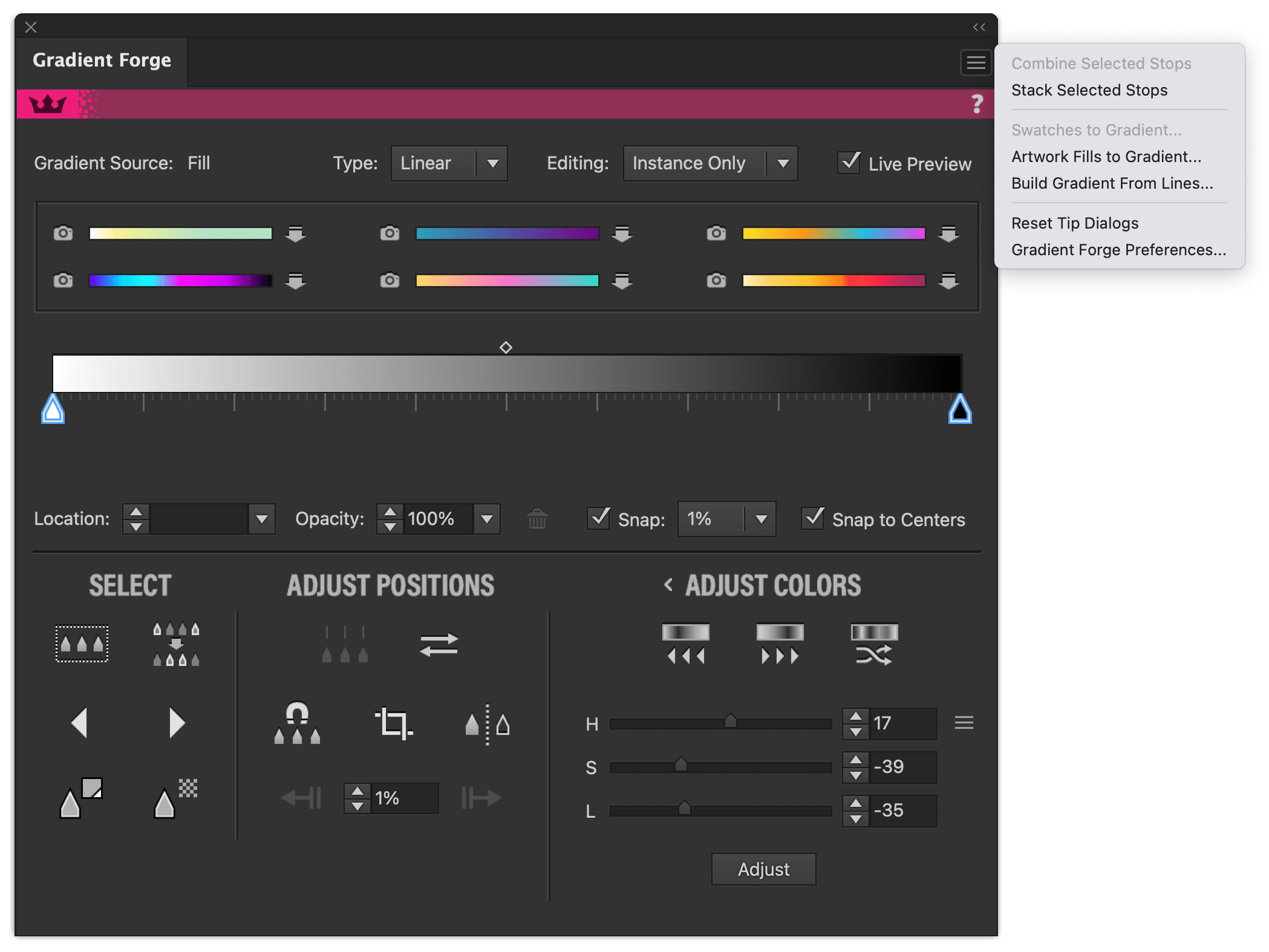Open the Gradient Forge hamburger panel menu
Viewport: 1269px width, 952px height.
click(975, 62)
